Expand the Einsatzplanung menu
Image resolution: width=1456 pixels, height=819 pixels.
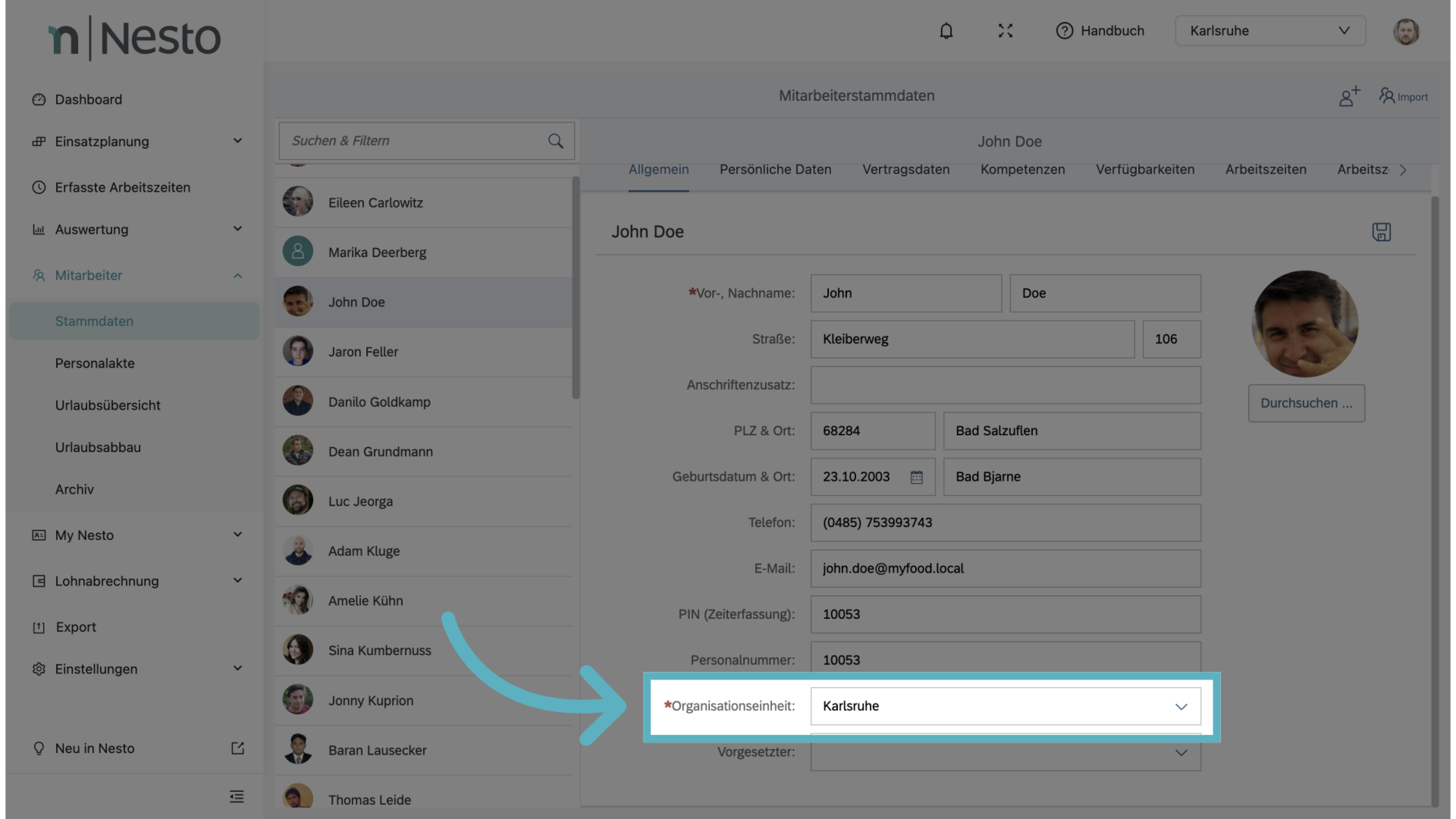point(237,141)
